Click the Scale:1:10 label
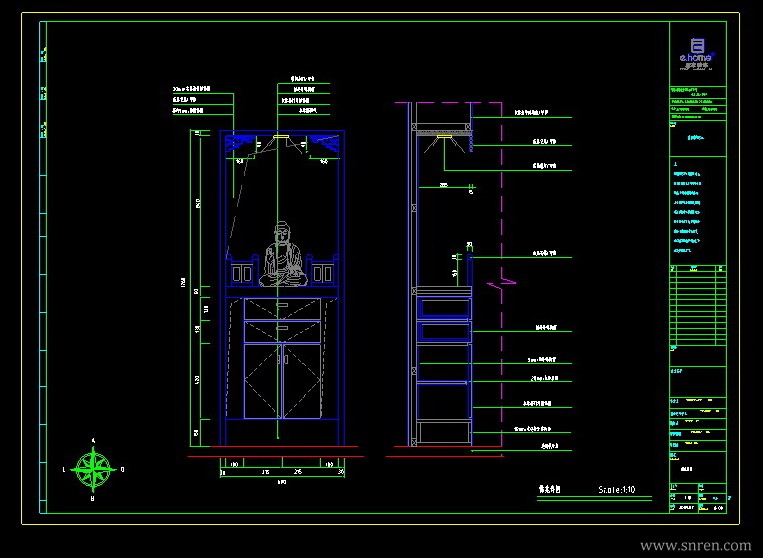 click(617, 489)
